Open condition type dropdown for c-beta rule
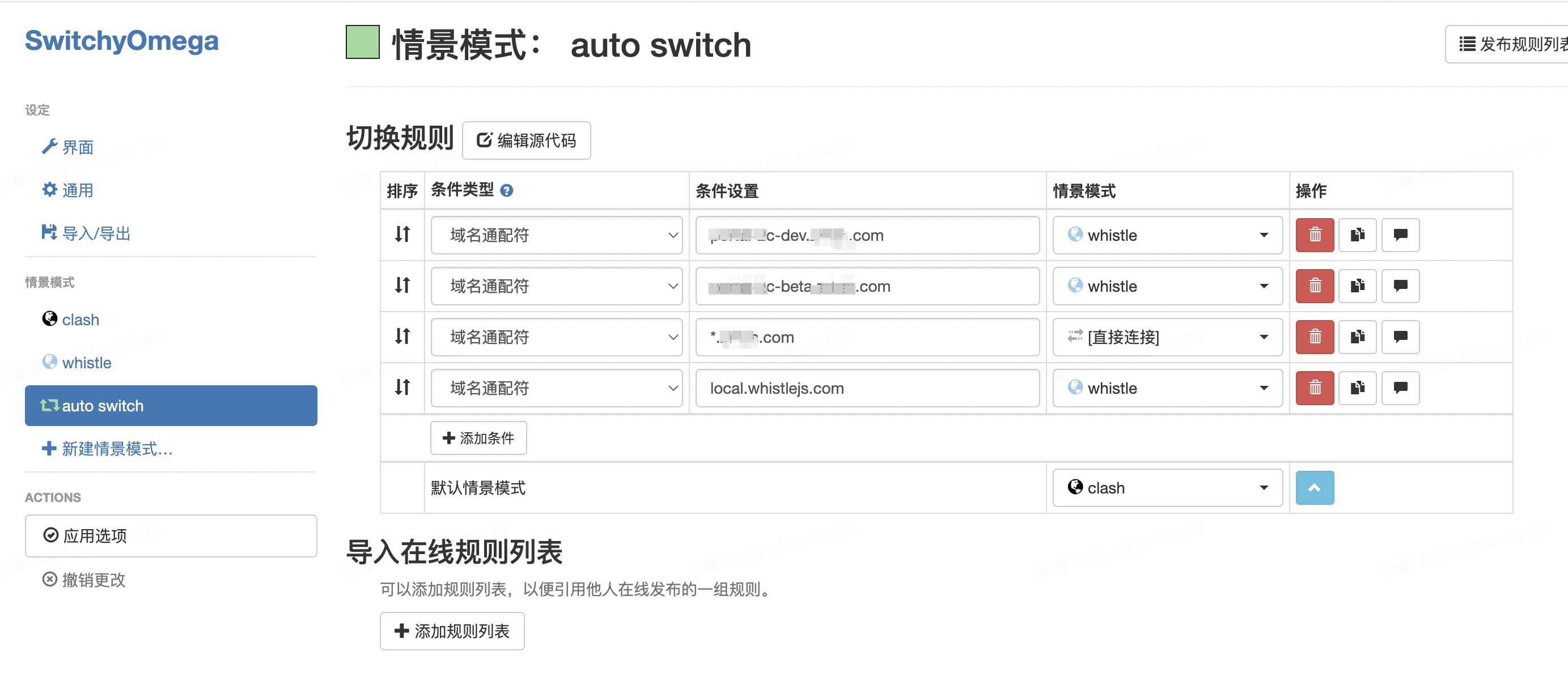The image size is (1568, 698). click(556, 286)
